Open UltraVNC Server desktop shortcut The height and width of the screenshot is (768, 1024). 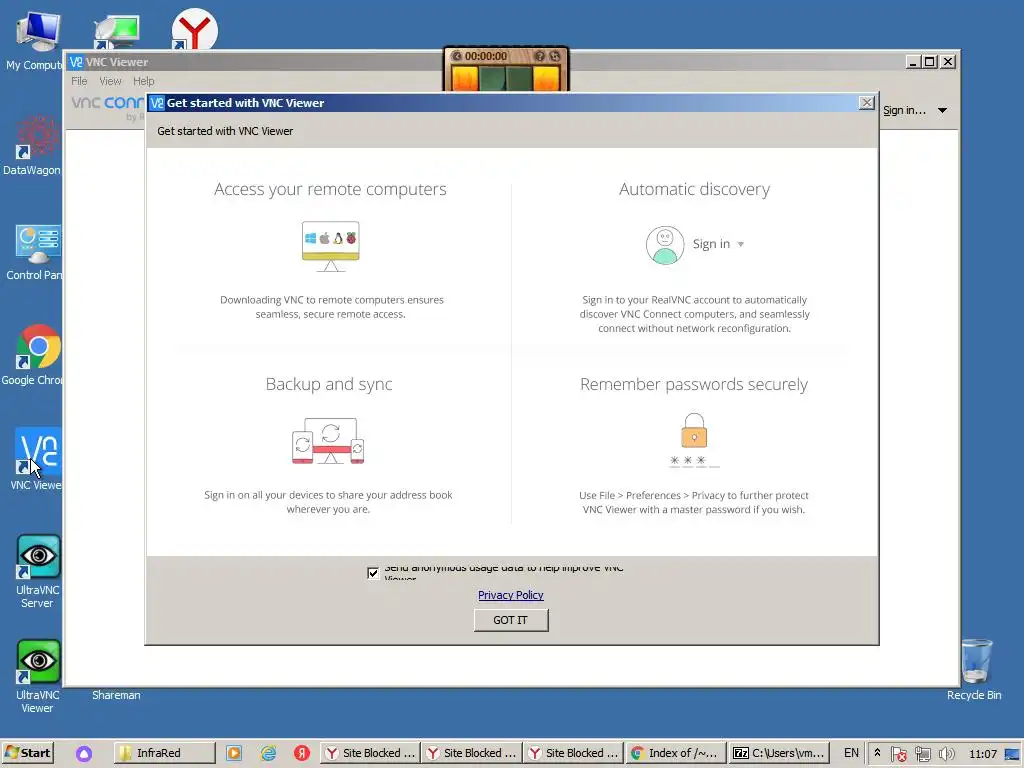pos(37,571)
